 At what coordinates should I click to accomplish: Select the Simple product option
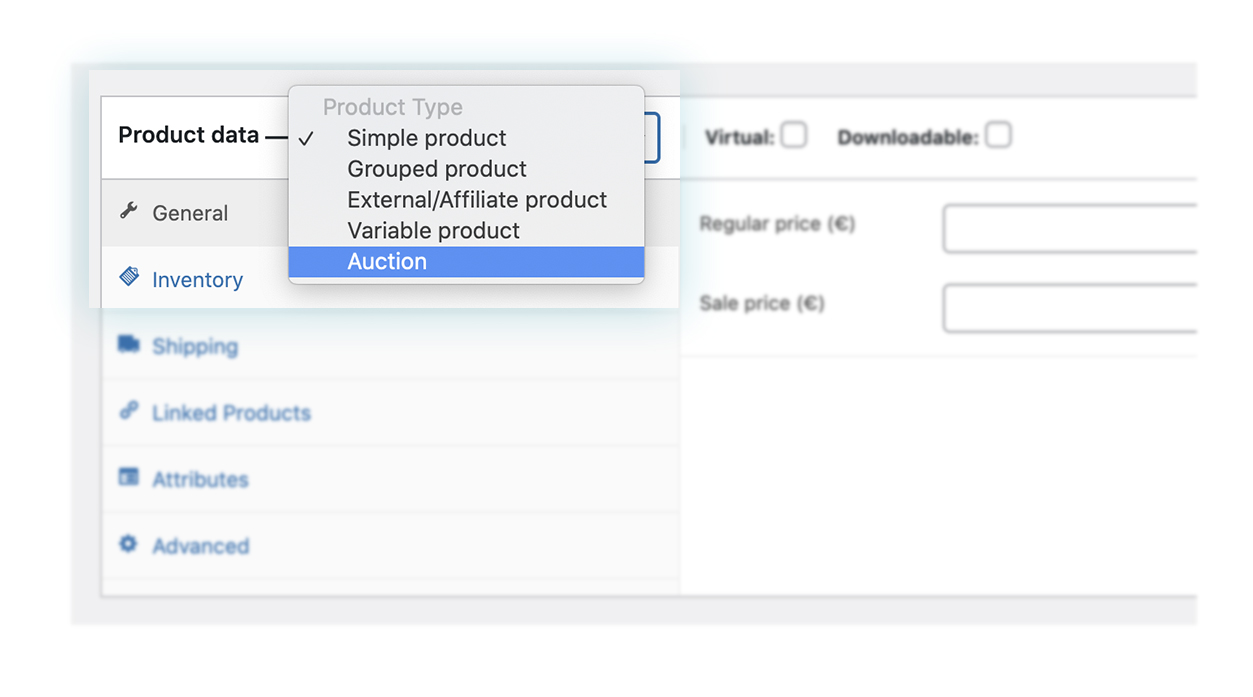tap(427, 138)
